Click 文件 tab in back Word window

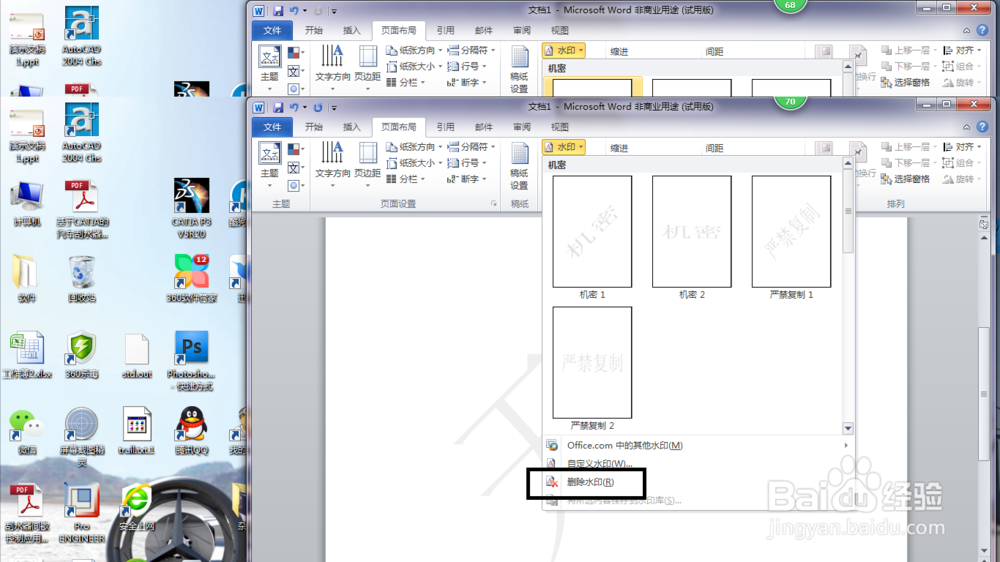272,31
